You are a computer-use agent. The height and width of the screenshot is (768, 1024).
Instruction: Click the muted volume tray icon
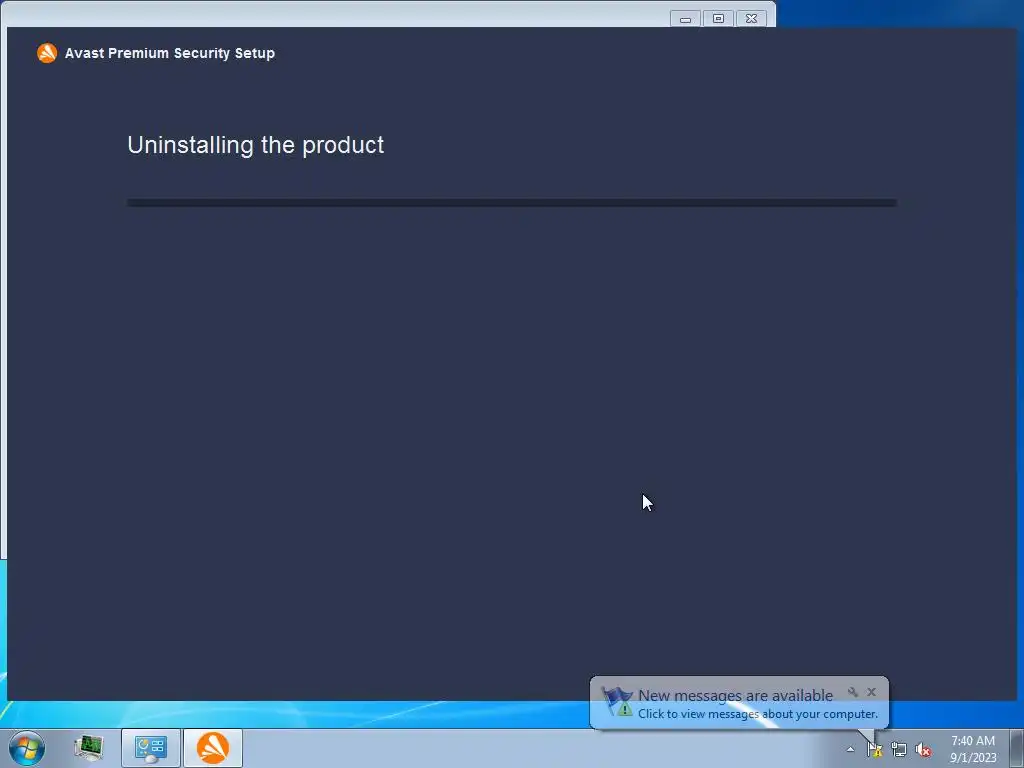(923, 750)
